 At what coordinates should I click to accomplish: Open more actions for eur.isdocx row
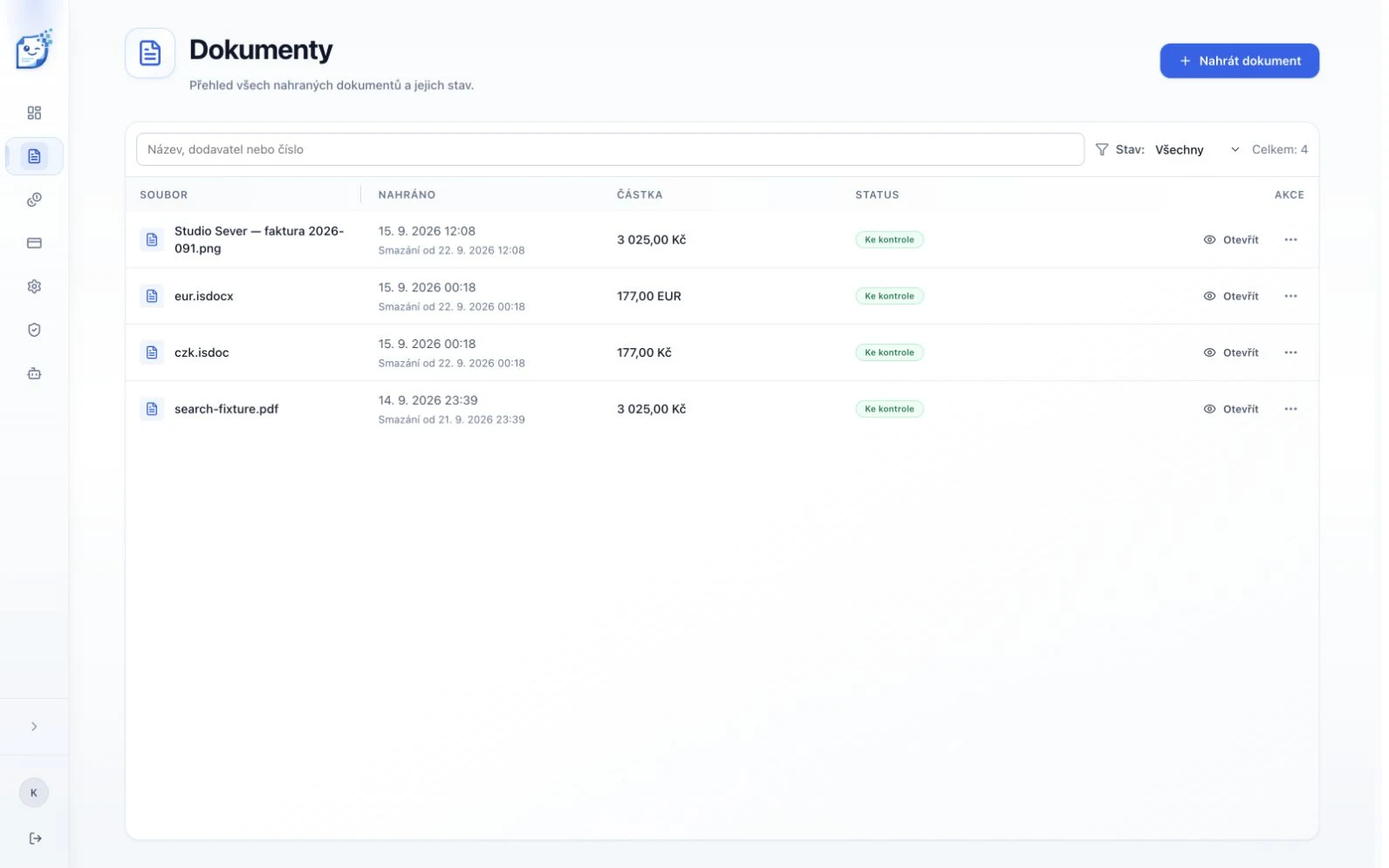coord(1290,296)
